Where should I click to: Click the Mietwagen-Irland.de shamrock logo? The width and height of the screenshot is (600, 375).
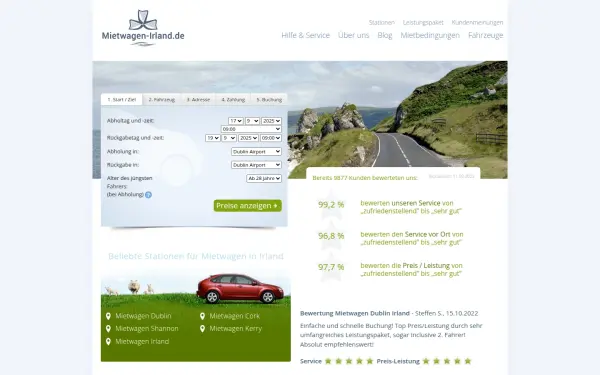143,28
